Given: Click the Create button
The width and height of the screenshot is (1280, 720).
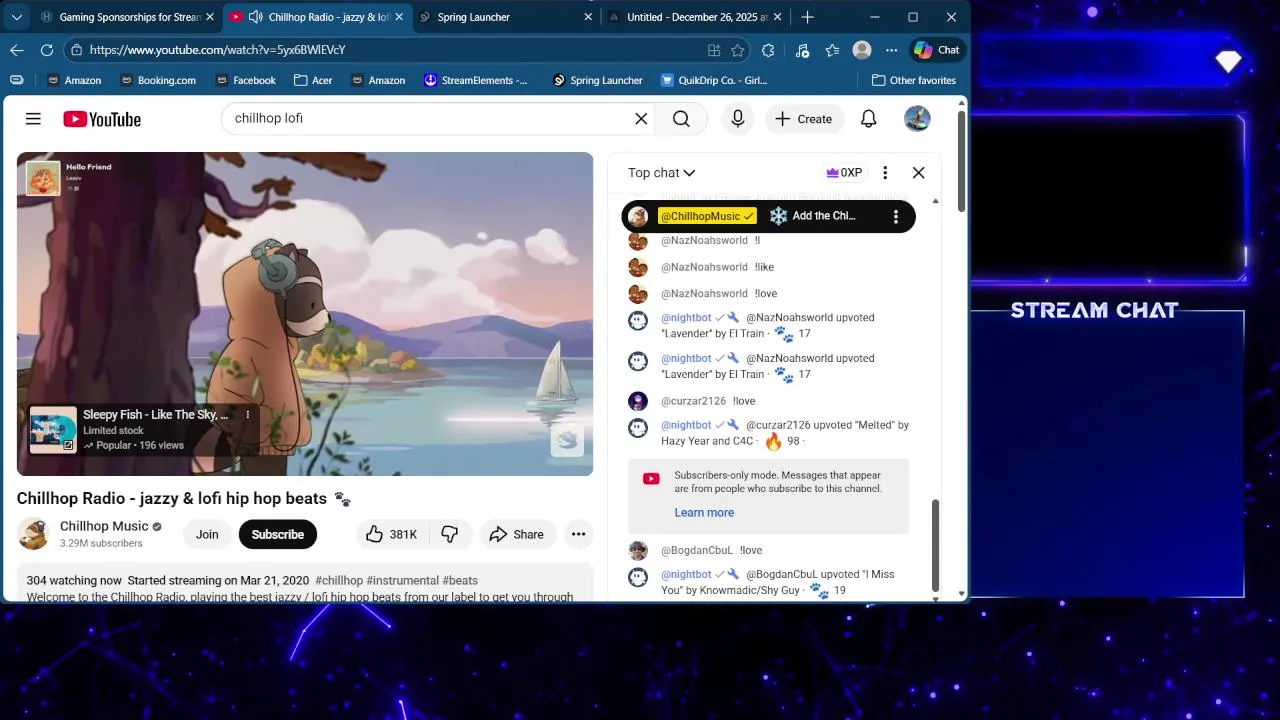Looking at the screenshot, I should [x=803, y=119].
